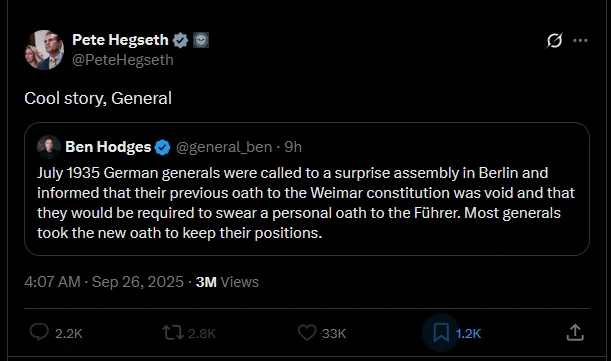This screenshot has height=361, width=611.
Task: Click the government affiliation seal badge
Action: (201, 40)
